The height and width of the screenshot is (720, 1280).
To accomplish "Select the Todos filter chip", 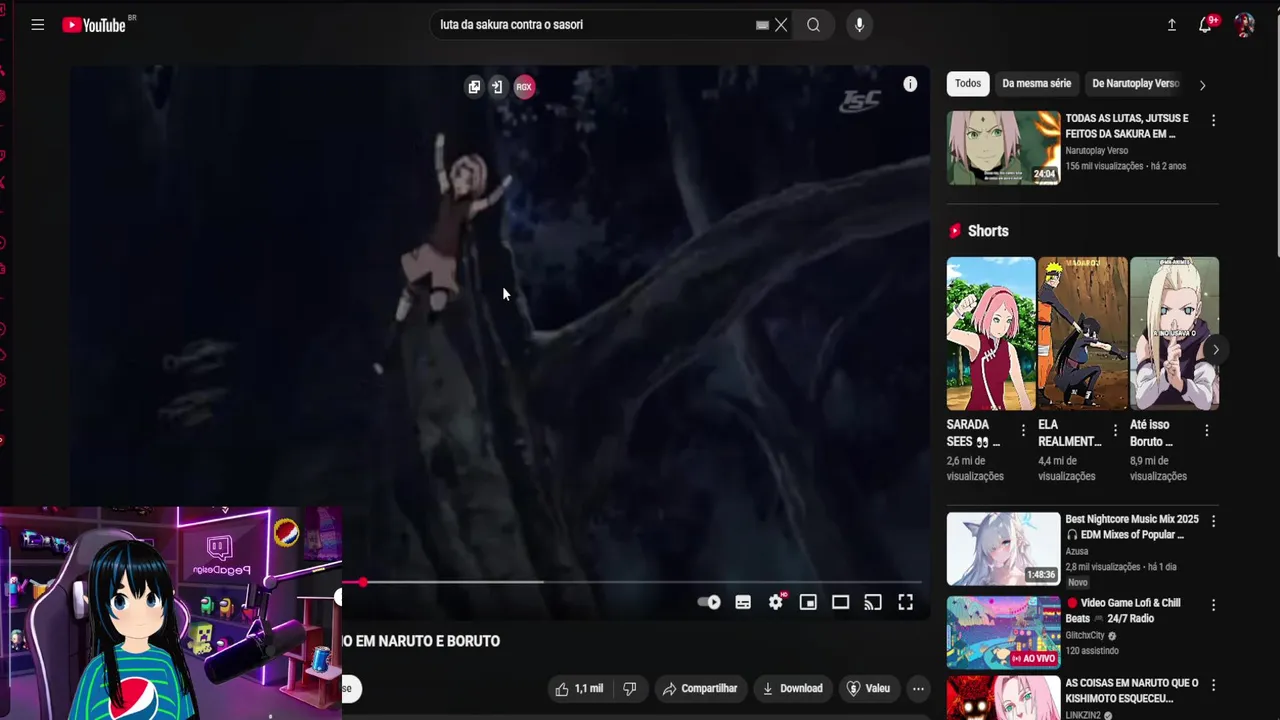I will 968,84.
